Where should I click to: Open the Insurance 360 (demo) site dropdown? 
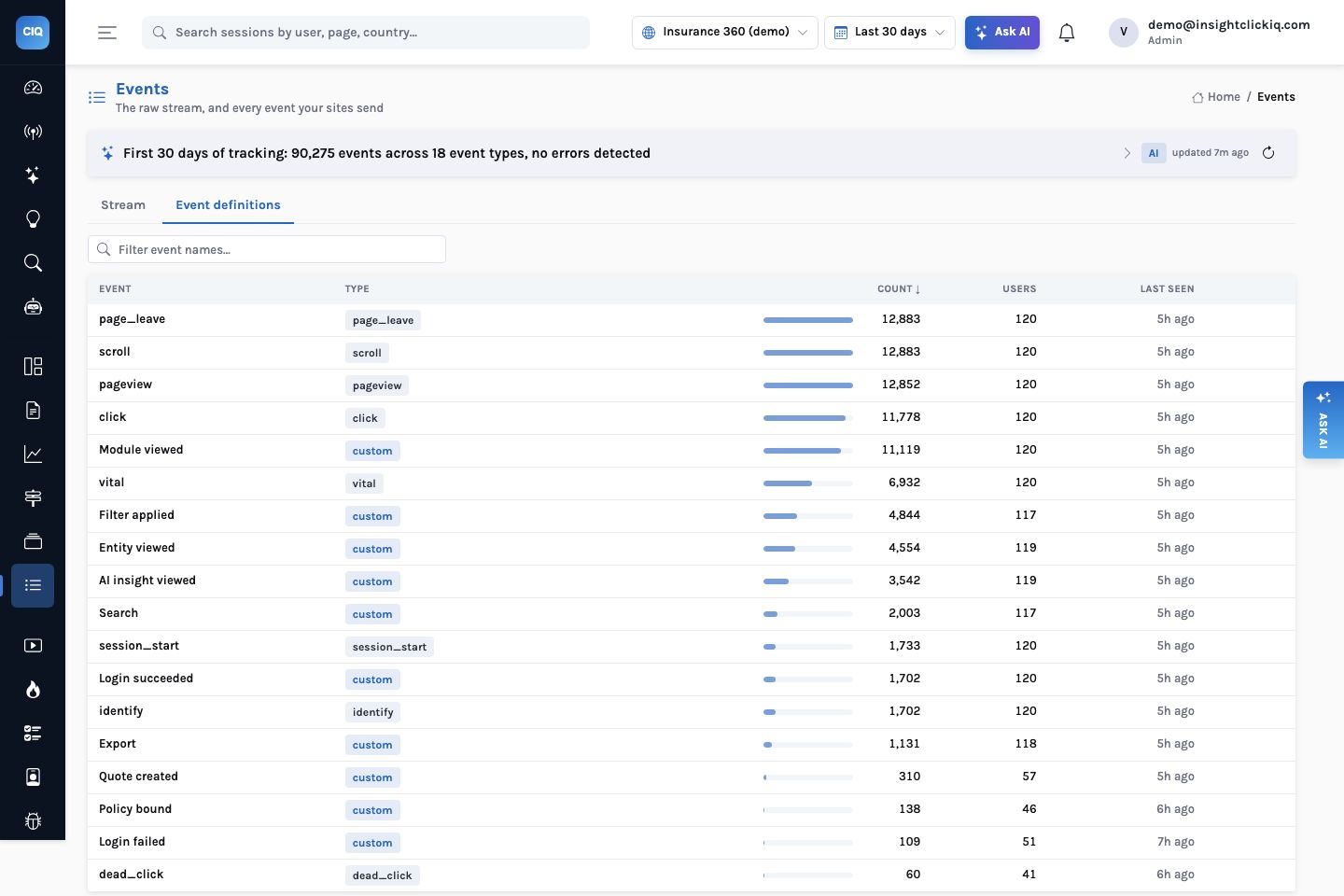point(725,32)
